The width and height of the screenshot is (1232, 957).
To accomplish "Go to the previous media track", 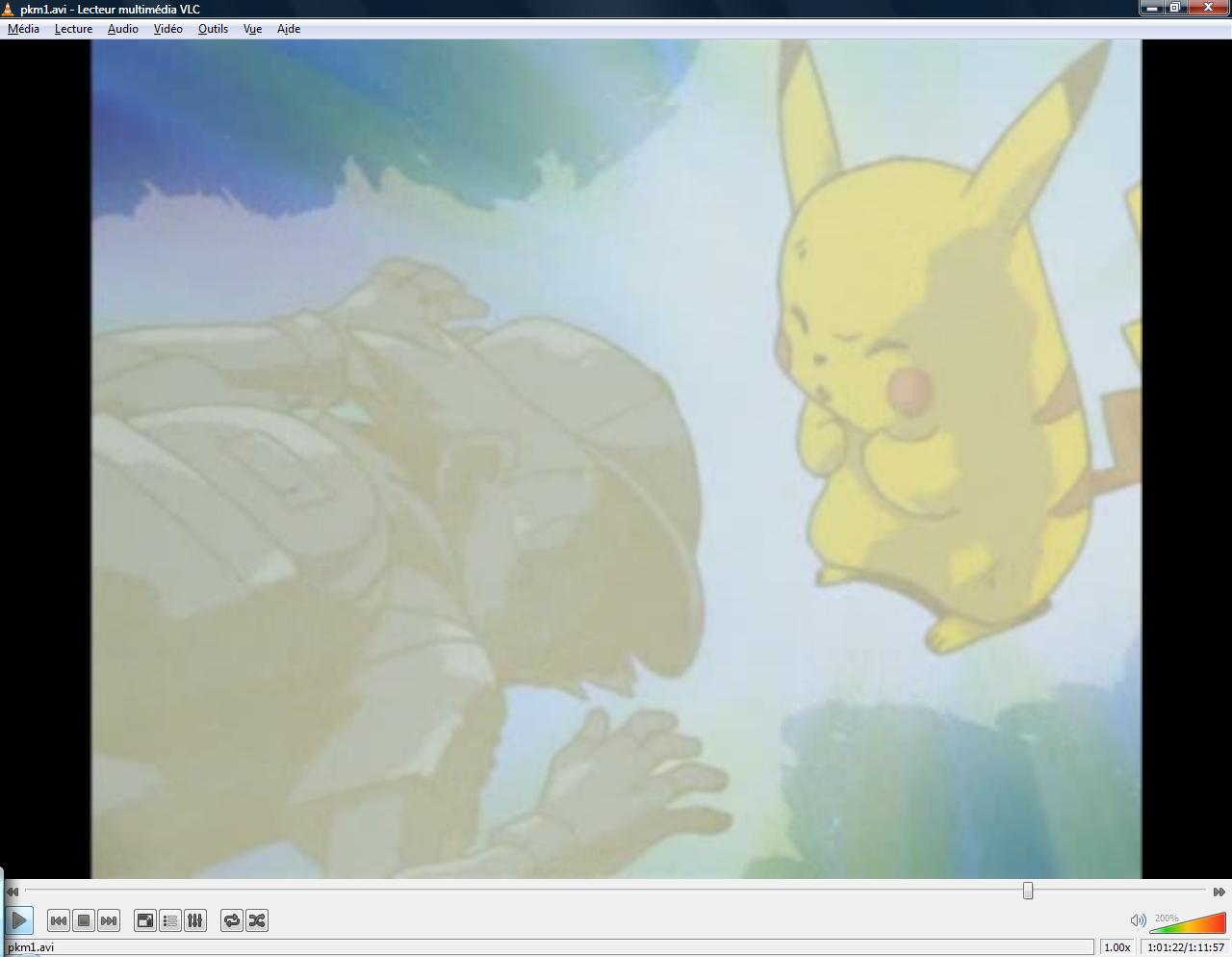I will 59,920.
